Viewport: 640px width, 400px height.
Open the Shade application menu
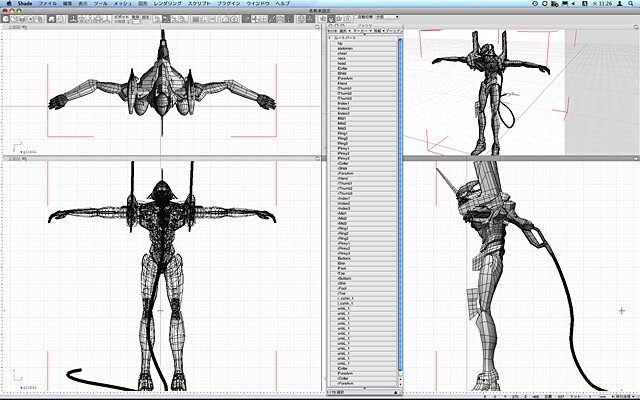[x=25, y=3]
